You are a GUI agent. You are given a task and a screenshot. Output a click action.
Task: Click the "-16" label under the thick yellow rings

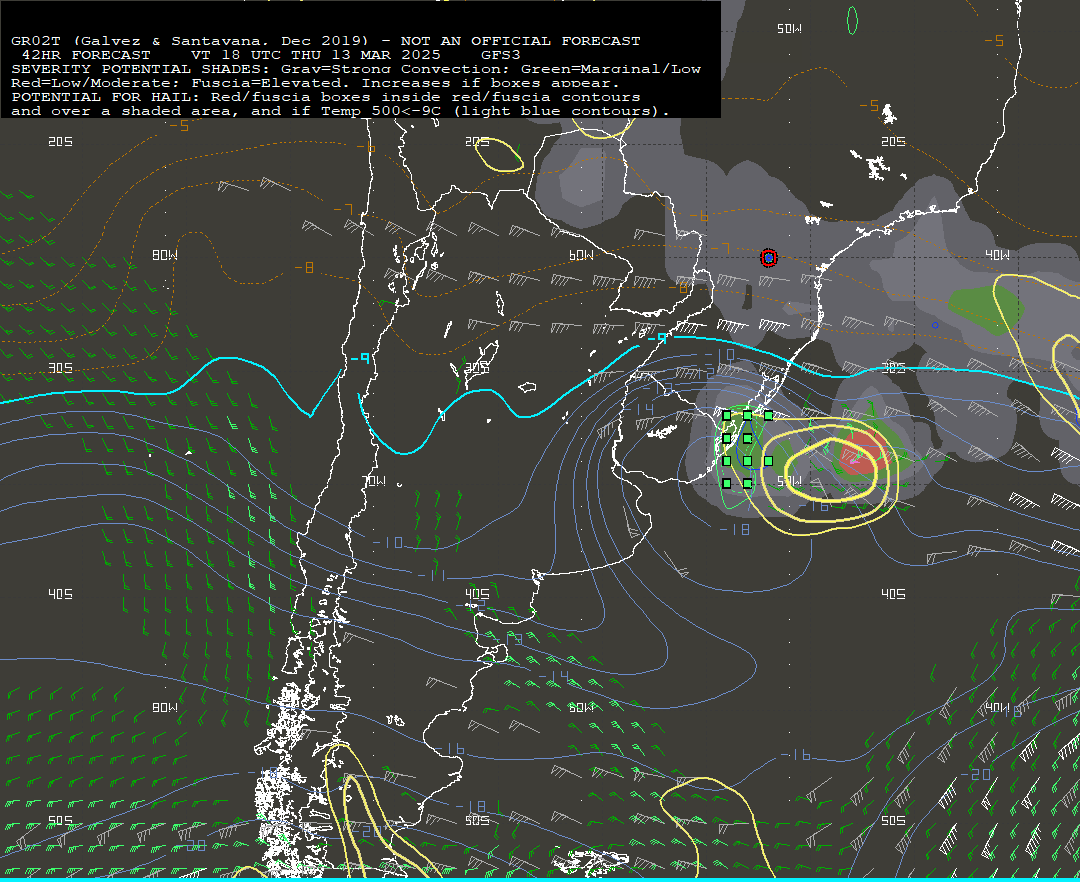814,506
